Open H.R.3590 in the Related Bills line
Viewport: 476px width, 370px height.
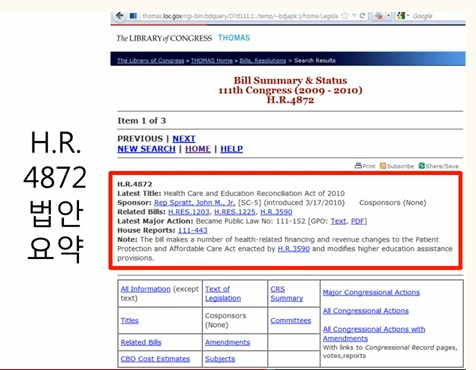click(276, 212)
